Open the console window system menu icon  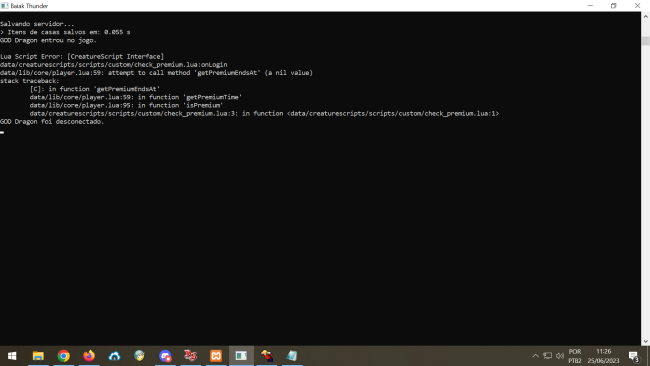click(x=5, y=6)
